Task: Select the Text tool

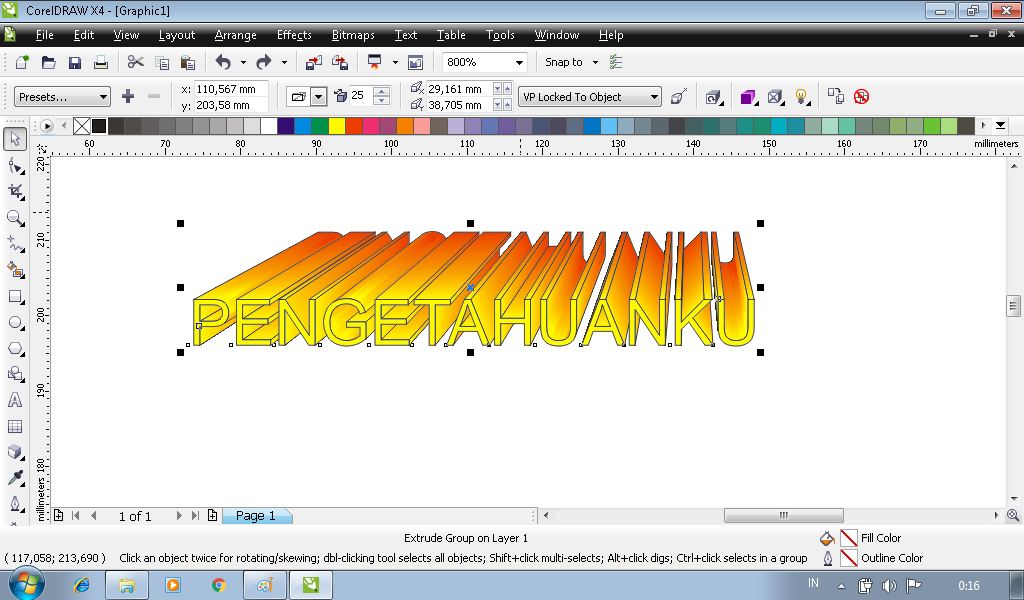Action: [14, 400]
